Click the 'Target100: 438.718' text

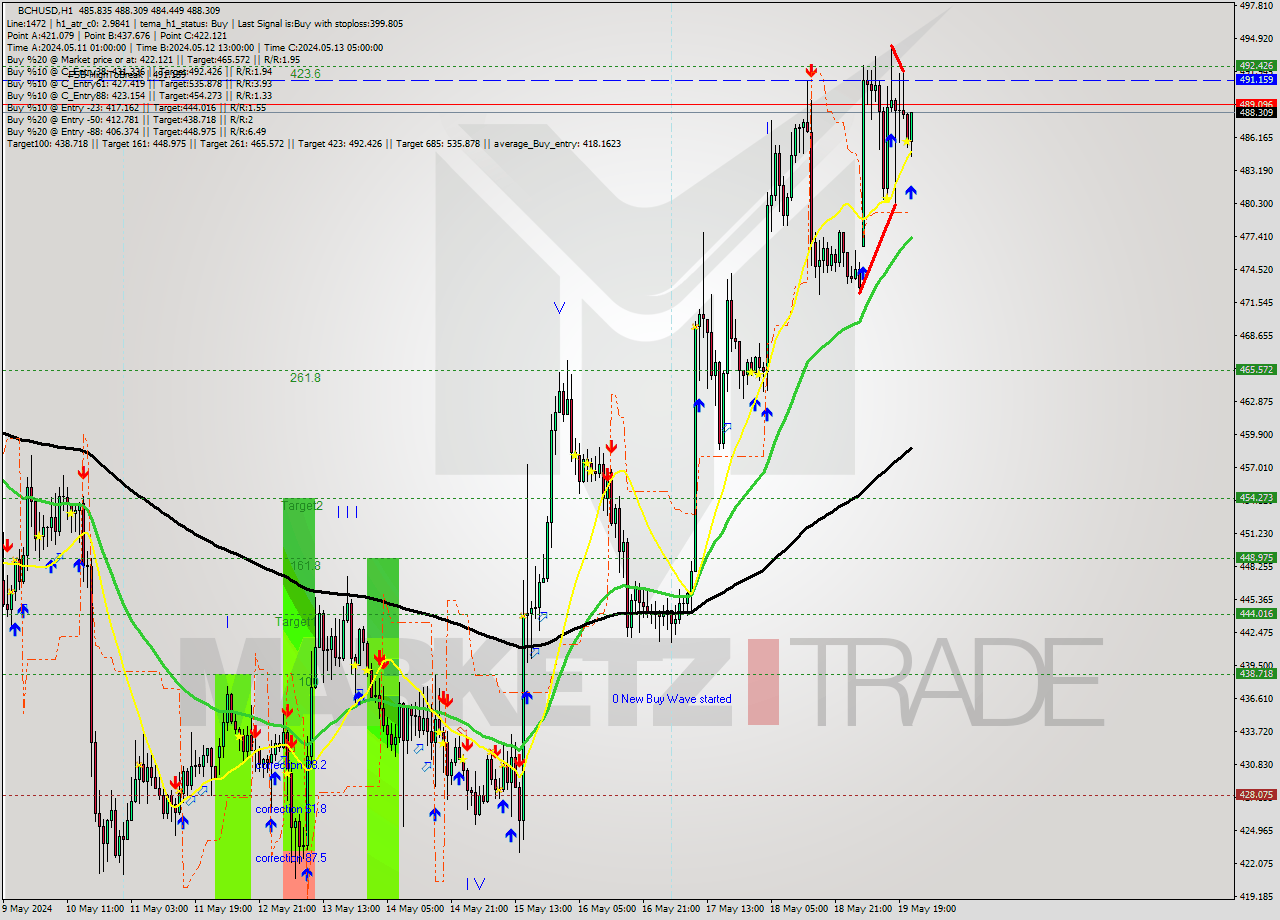click(50, 143)
